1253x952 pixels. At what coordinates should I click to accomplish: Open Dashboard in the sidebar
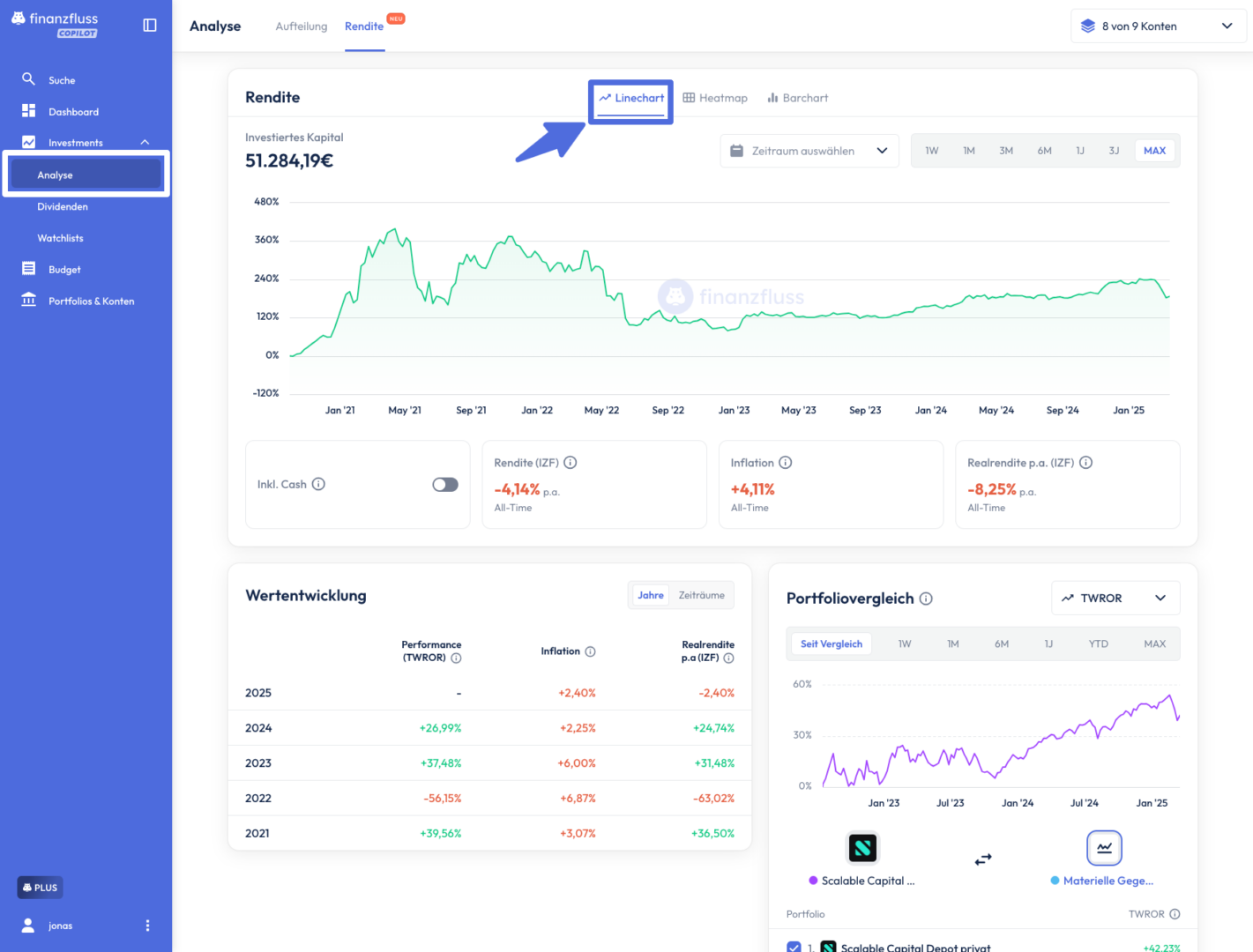click(74, 112)
